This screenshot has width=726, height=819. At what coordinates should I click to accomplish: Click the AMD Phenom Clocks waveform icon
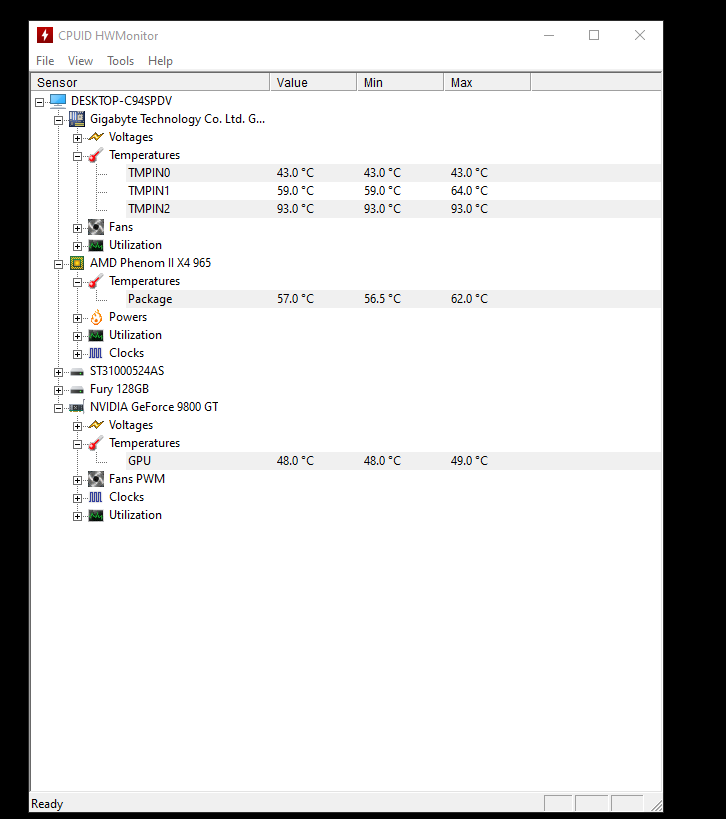pos(96,354)
